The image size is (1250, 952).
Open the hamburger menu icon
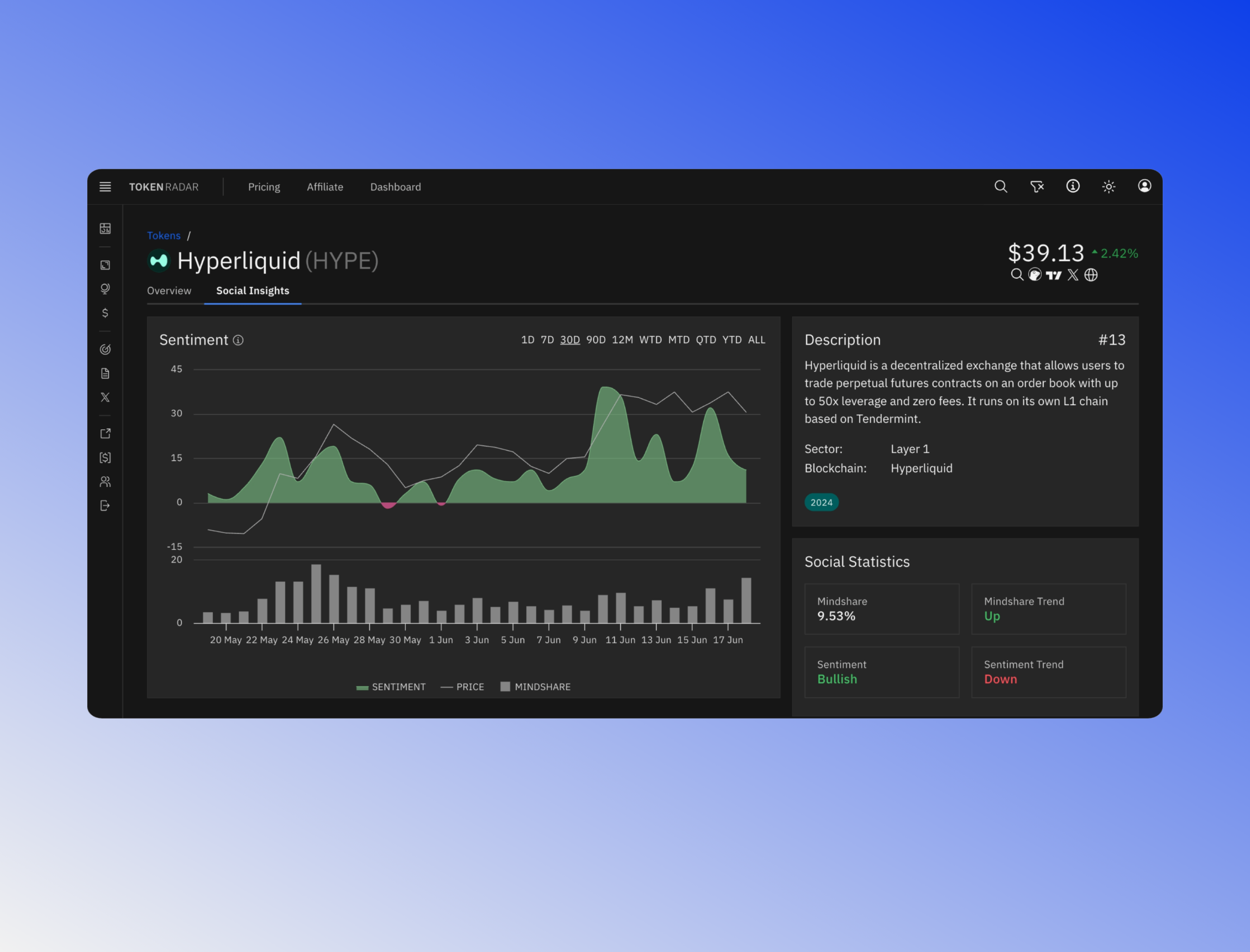coord(105,187)
